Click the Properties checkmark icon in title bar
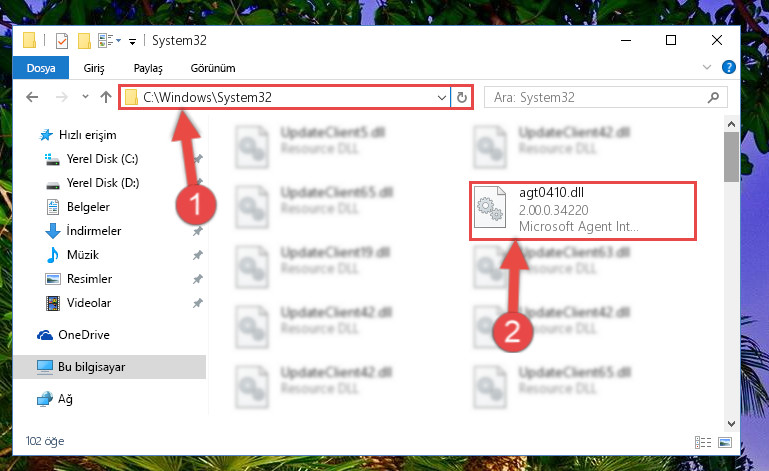 [62, 41]
